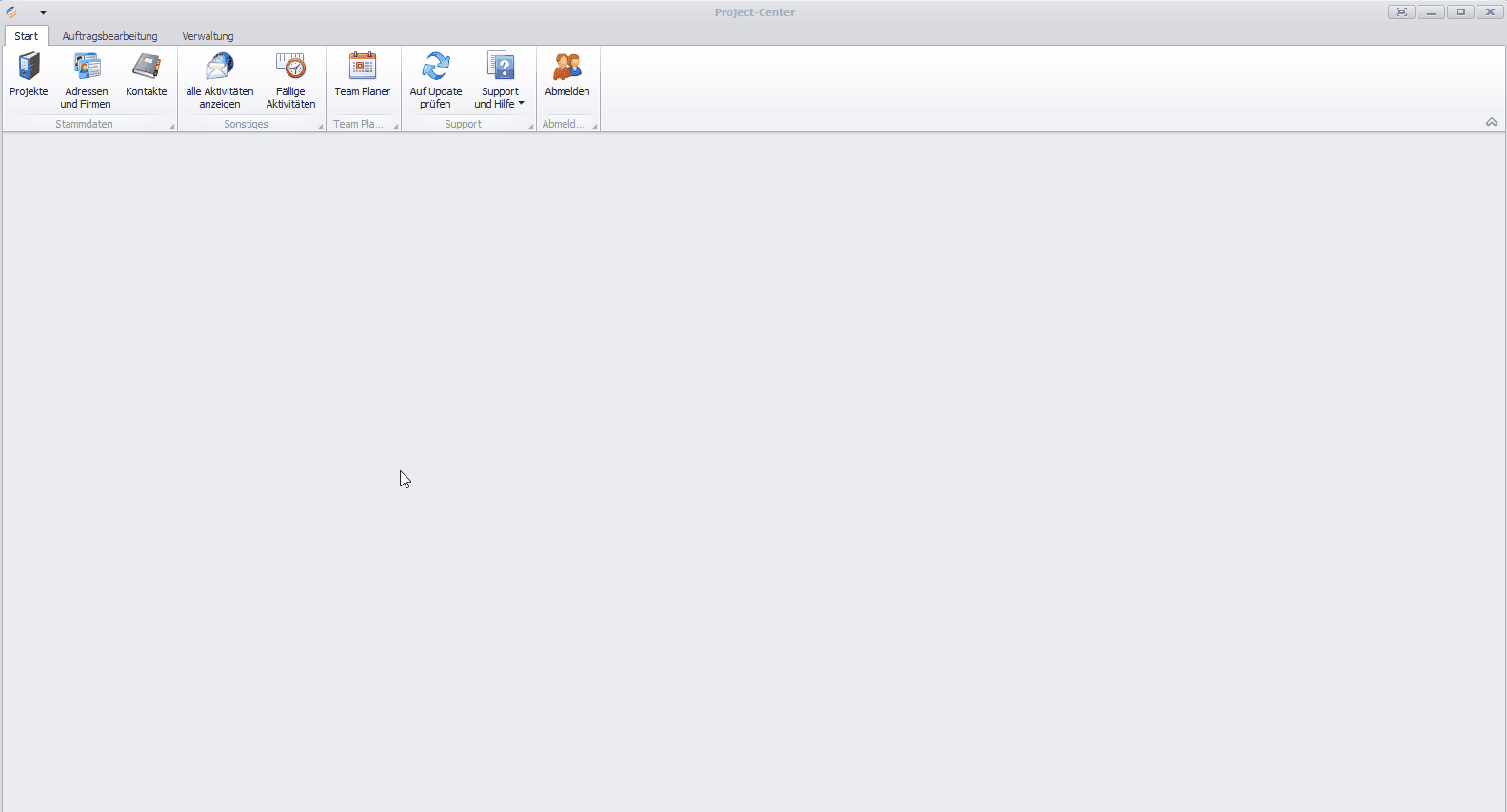Switch to the Verwaltung tab

point(208,36)
